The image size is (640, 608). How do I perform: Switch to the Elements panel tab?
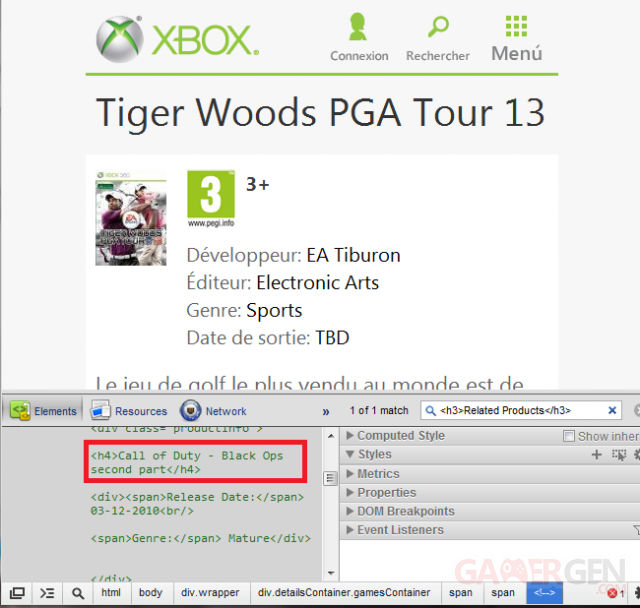pyautogui.click(x=44, y=411)
